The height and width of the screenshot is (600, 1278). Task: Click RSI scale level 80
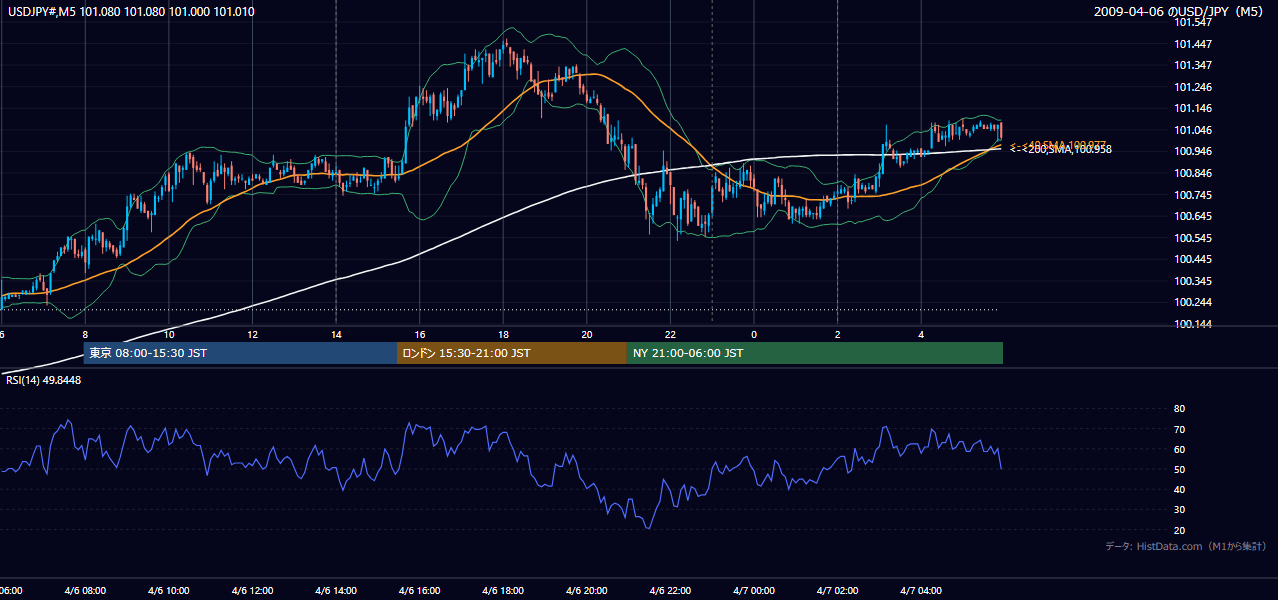(x=1179, y=409)
